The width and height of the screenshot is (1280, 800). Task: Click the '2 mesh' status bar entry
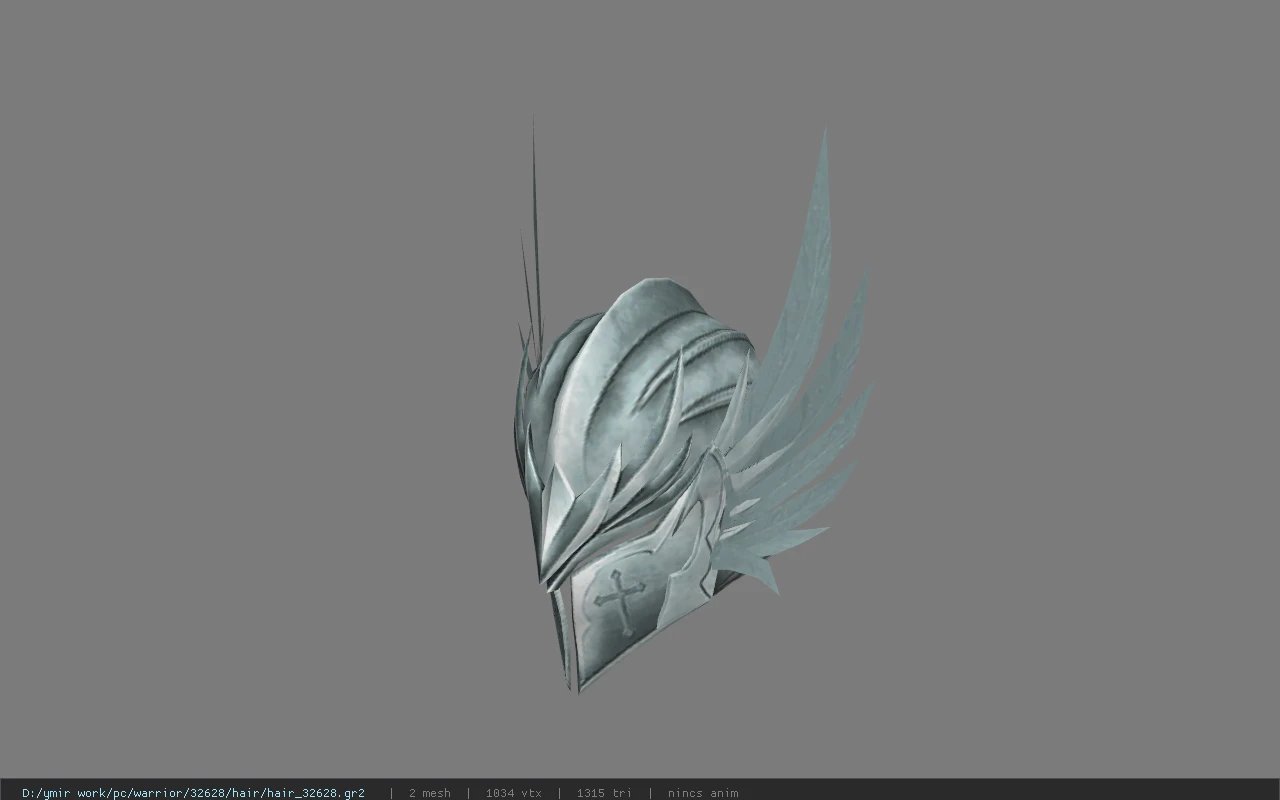coord(429,793)
